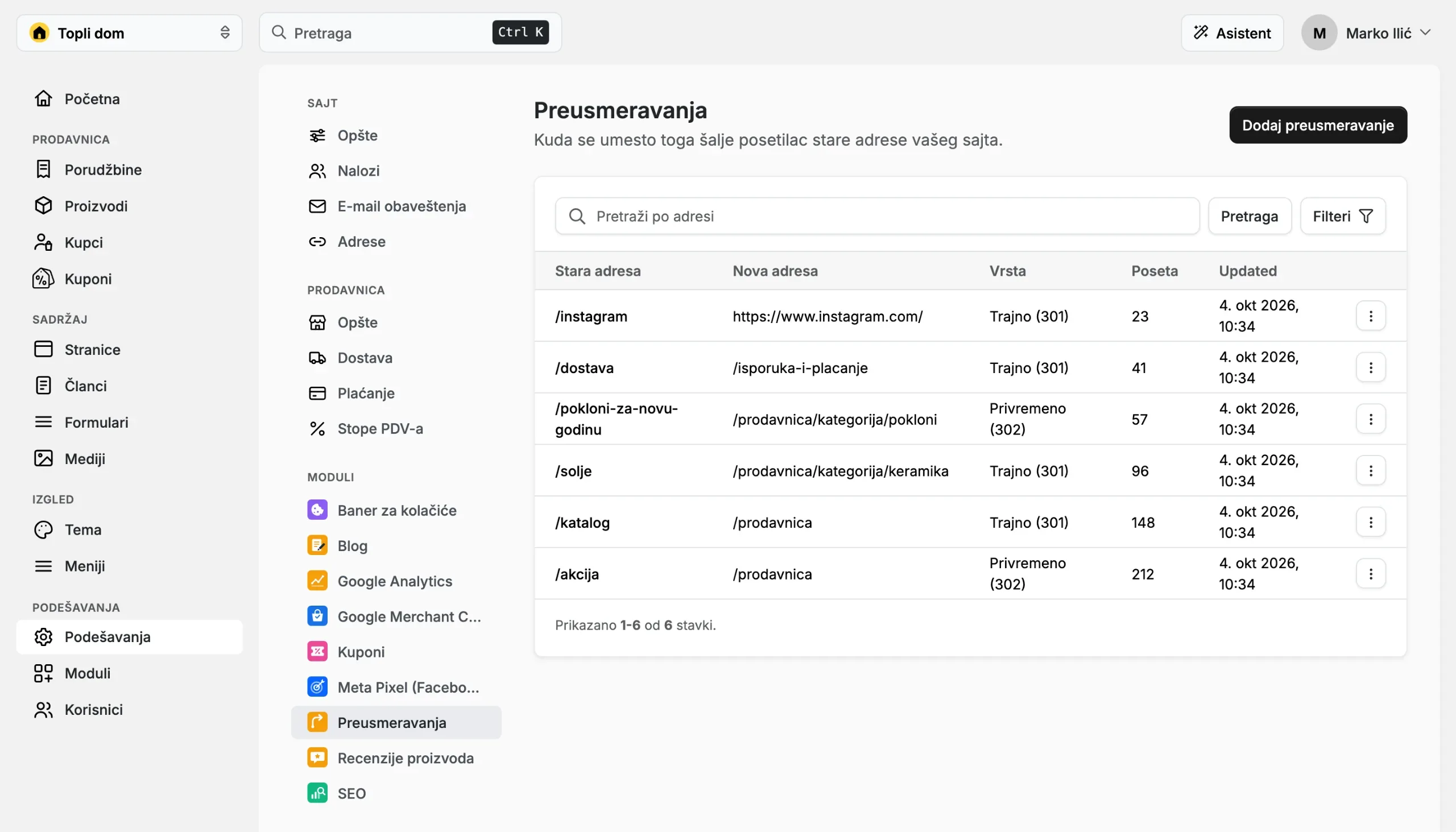Click the Pretraži po adresi field
The width and height of the screenshot is (1456, 832).
(876, 216)
